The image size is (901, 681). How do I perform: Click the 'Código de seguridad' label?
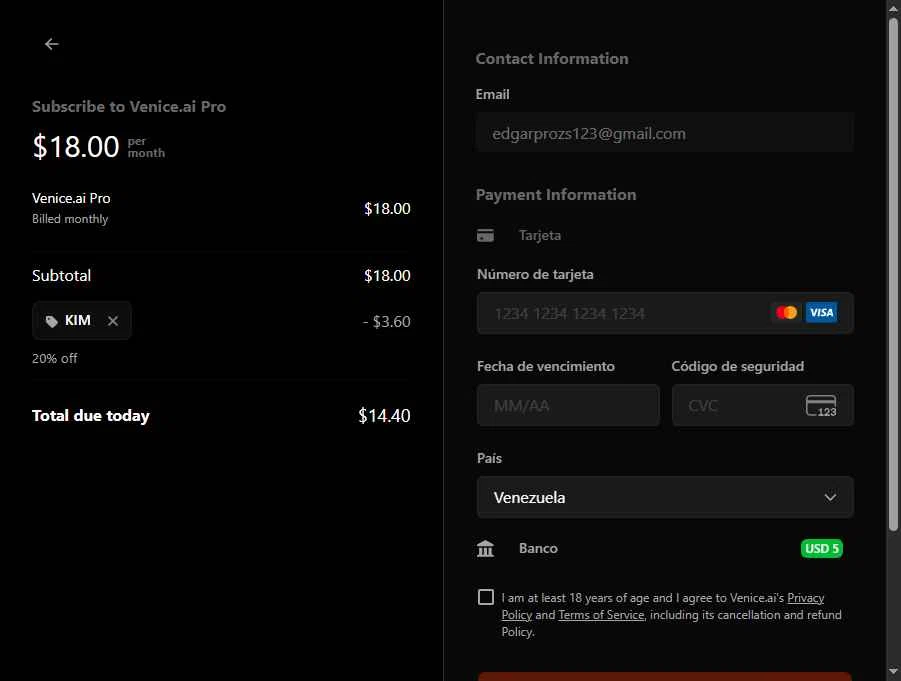tap(737, 366)
